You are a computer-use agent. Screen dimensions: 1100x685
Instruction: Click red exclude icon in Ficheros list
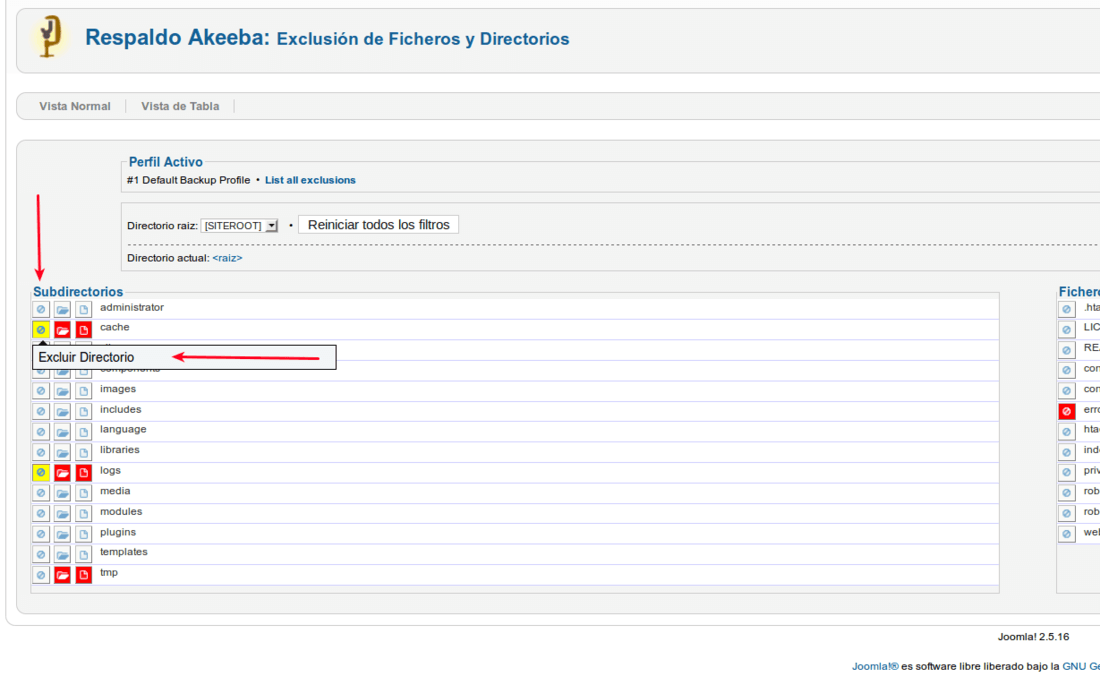coord(1066,411)
